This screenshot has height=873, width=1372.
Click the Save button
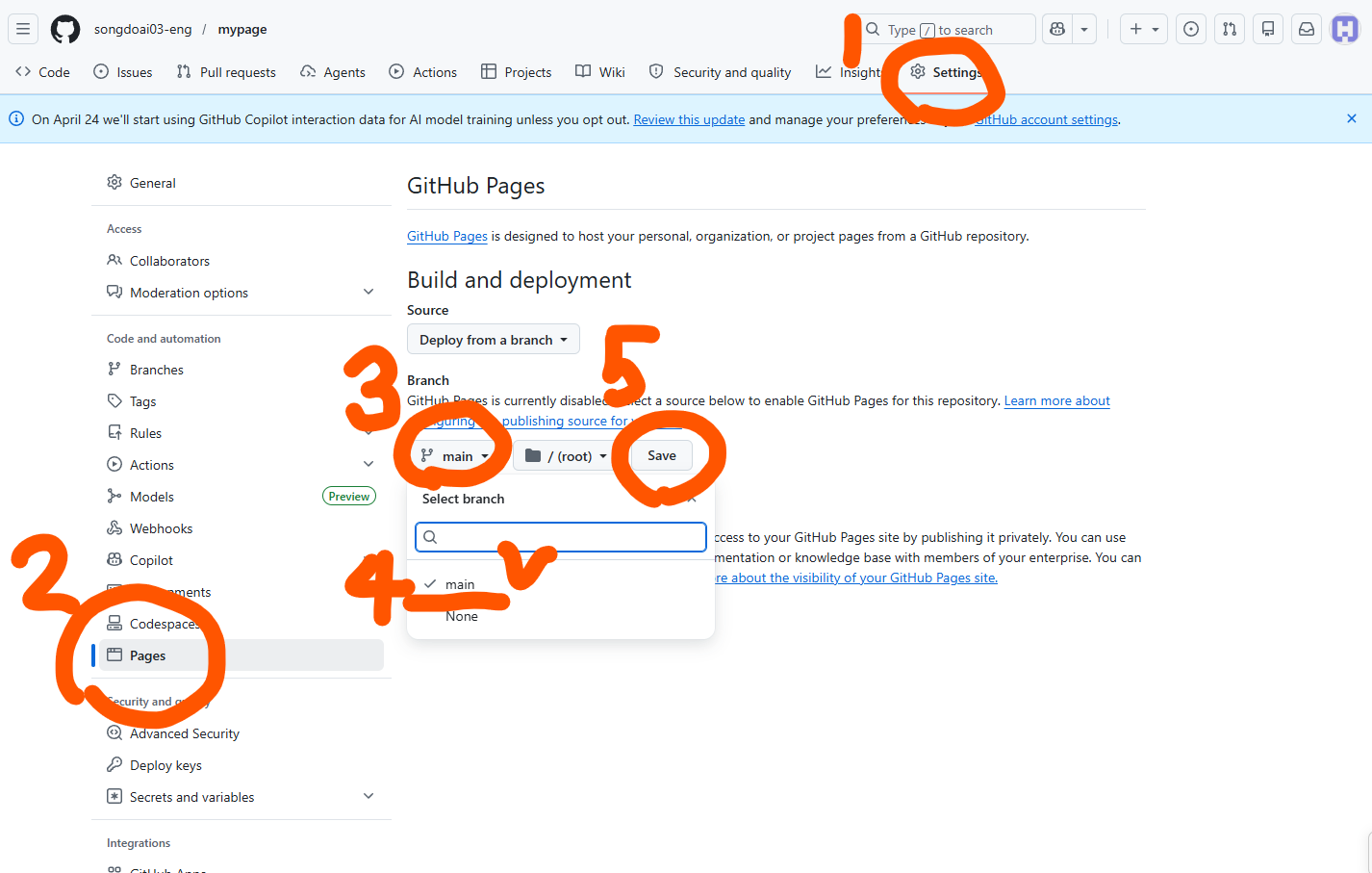(x=661, y=455)
